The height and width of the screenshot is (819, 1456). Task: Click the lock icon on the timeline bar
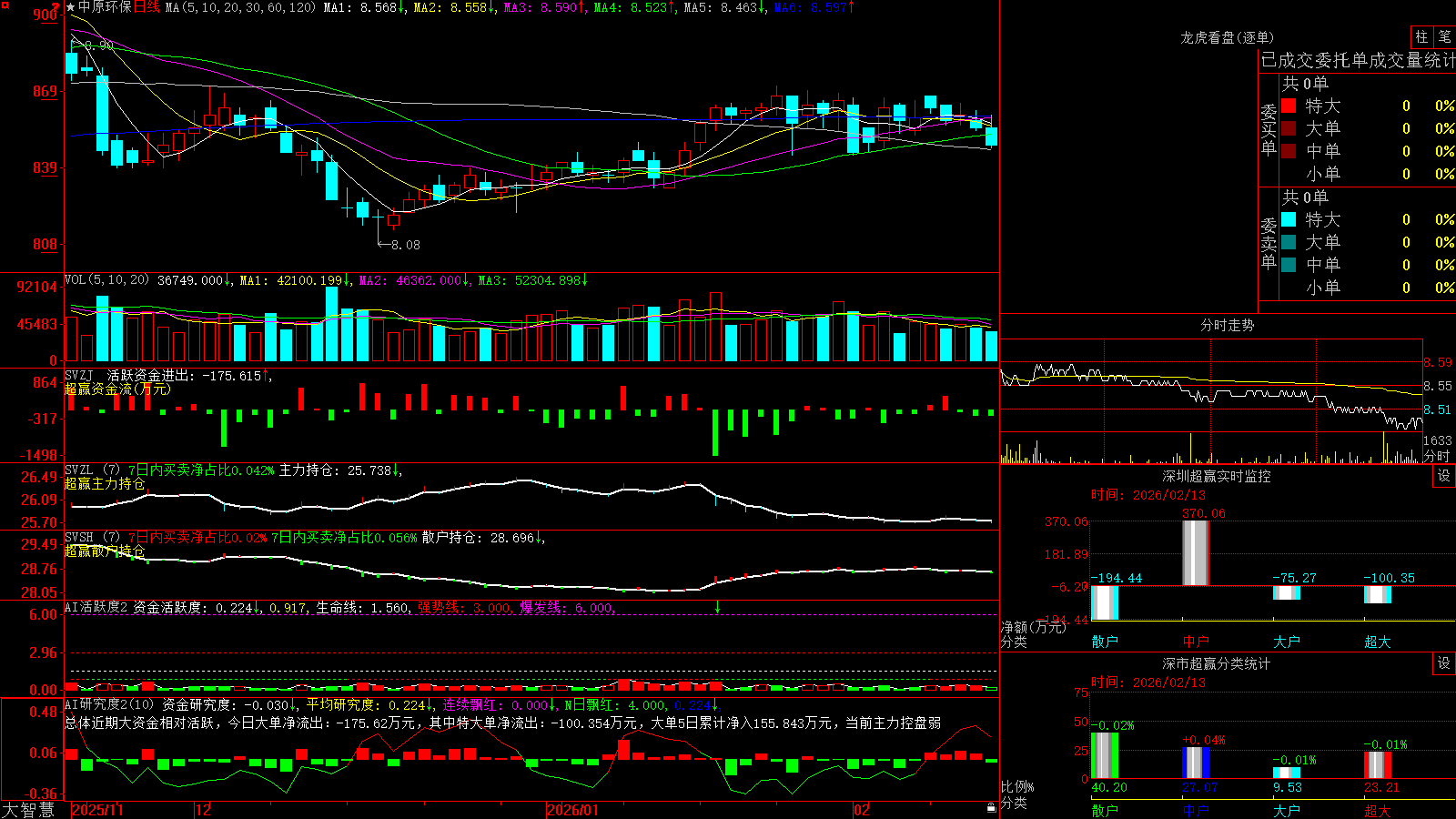(x=991, y=808)
